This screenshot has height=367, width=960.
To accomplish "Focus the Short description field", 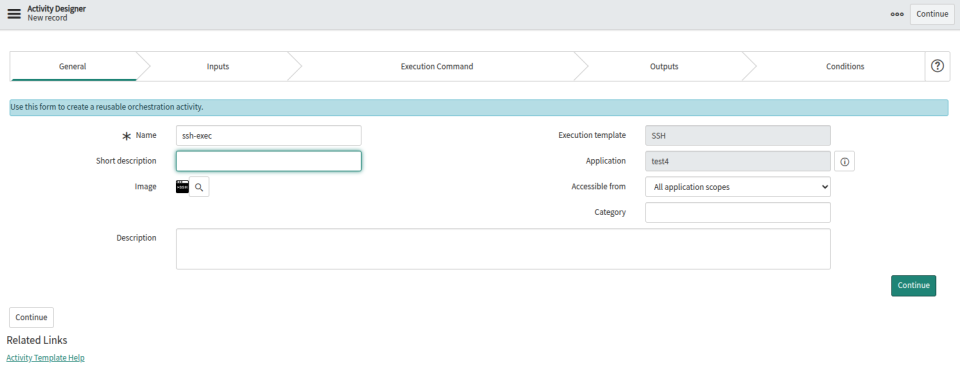I will point(269,161).
